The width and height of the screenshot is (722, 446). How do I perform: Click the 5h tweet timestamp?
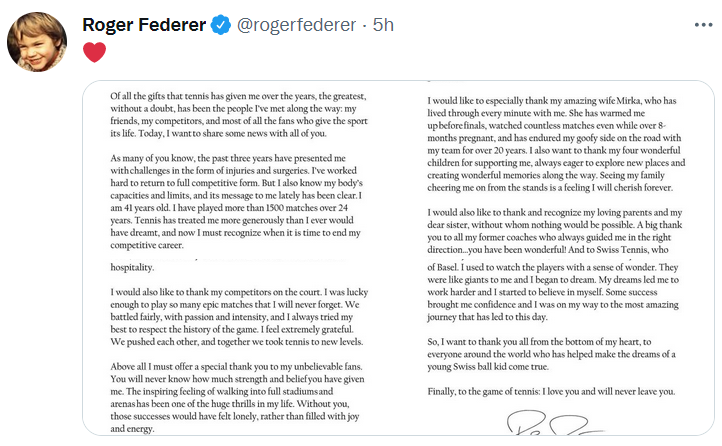(x=384, y=23)
